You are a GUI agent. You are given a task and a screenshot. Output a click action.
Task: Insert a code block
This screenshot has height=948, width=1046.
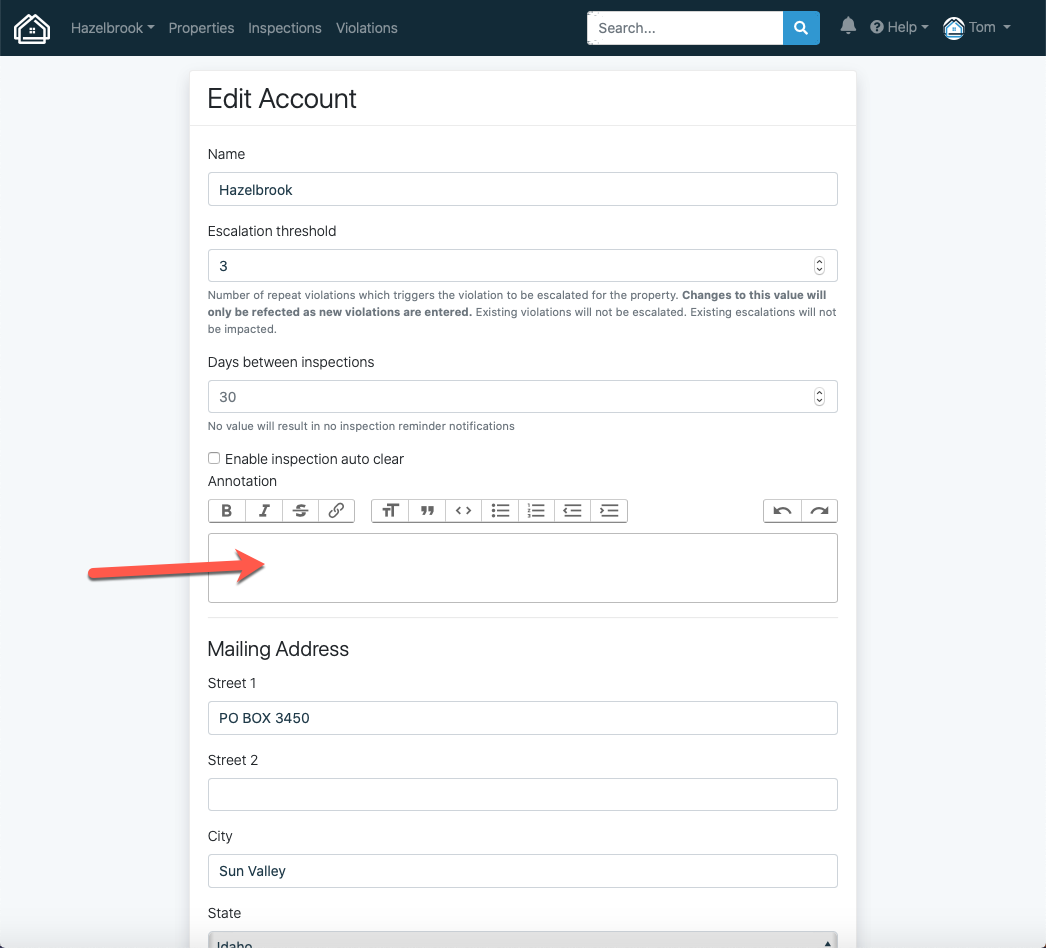(x=464, y=511)
